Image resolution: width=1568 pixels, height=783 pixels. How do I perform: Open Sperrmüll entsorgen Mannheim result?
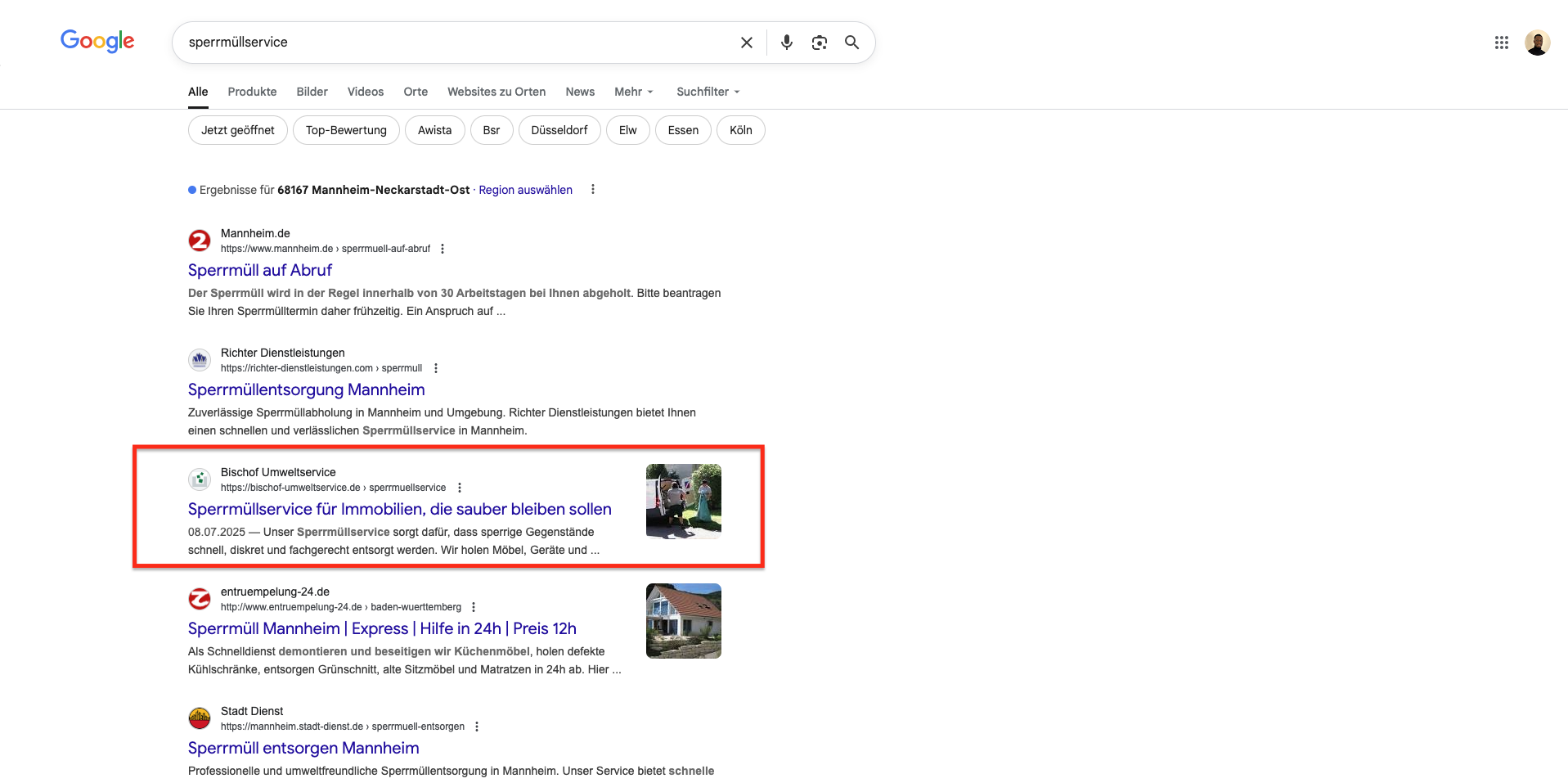point(303,748)
